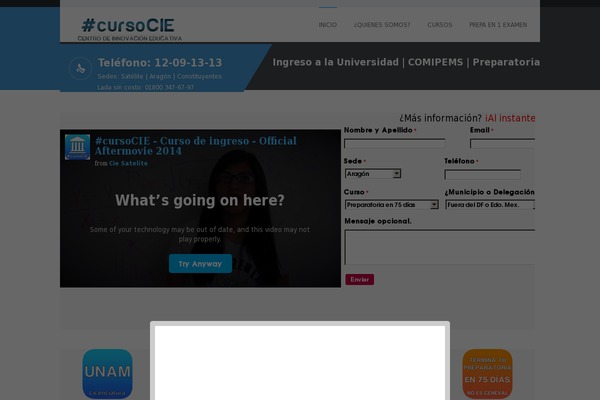
Task: Click the What's going on here? message
Action: [x=200, y=201]
